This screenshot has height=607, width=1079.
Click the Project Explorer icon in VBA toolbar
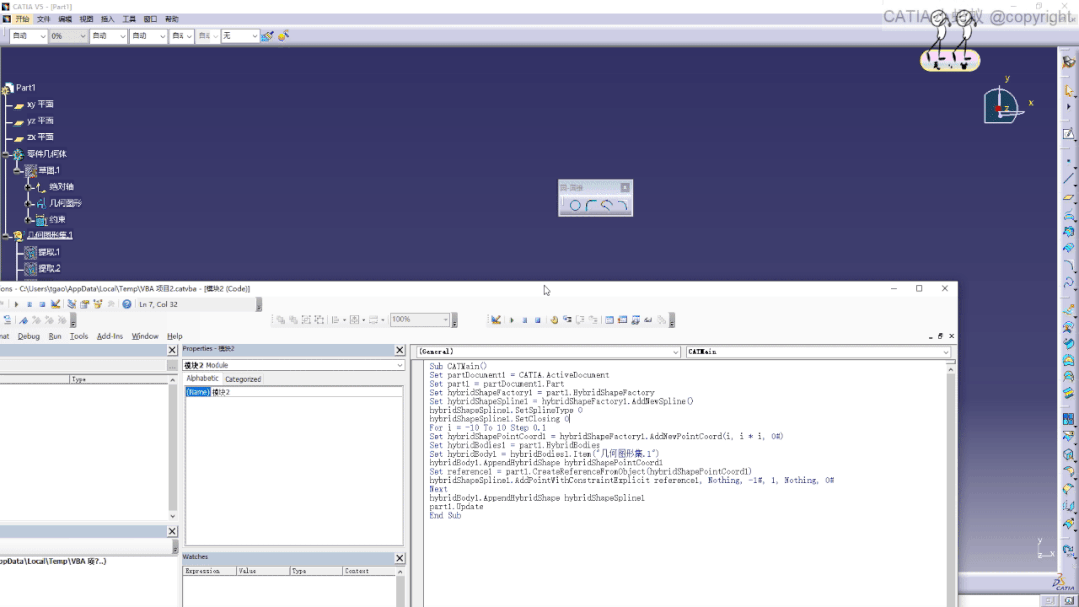click(x=72, y=304)
